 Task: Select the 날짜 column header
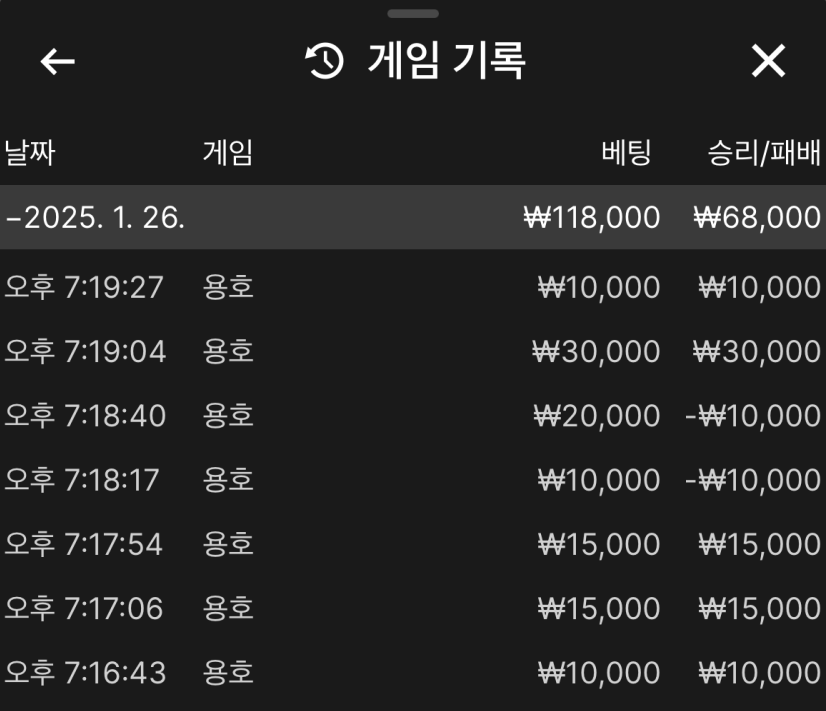29,153
